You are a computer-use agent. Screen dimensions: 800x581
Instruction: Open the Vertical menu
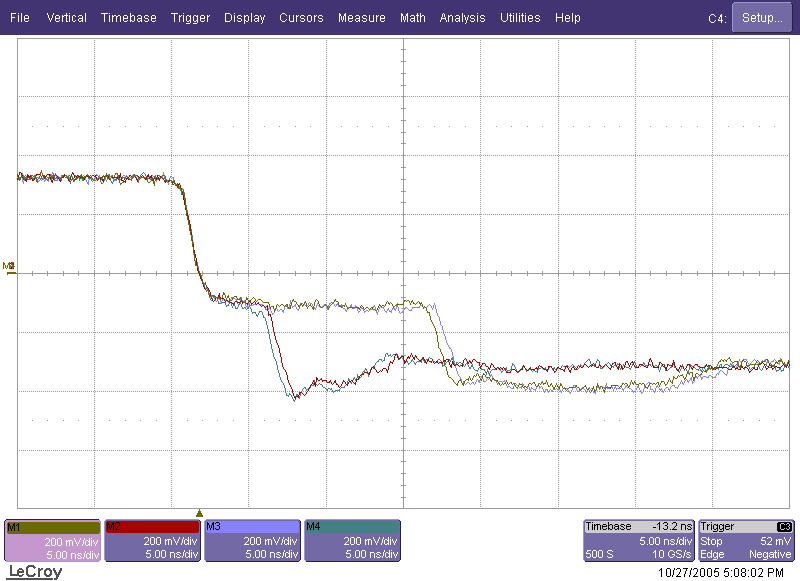click(66, 18)
